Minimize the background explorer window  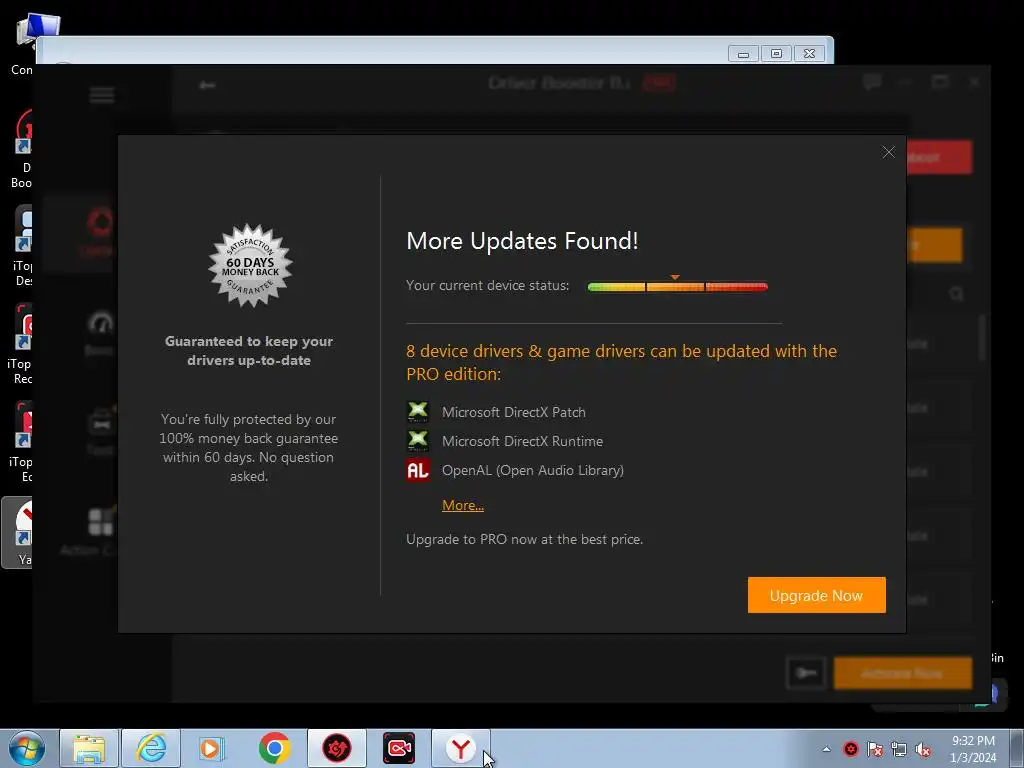click(x=743, y=54)
